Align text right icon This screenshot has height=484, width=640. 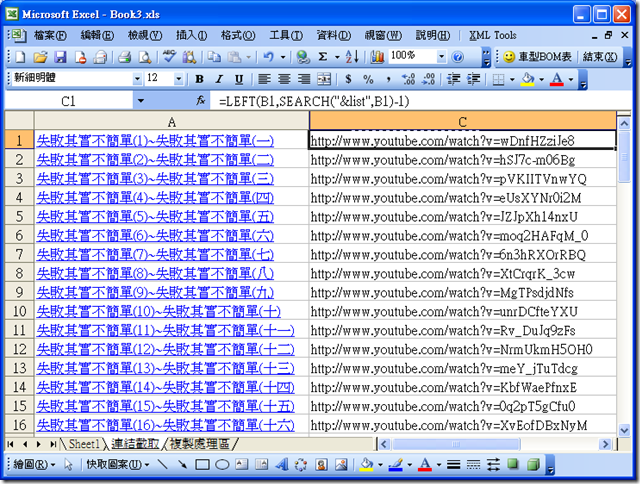(304, 79)
